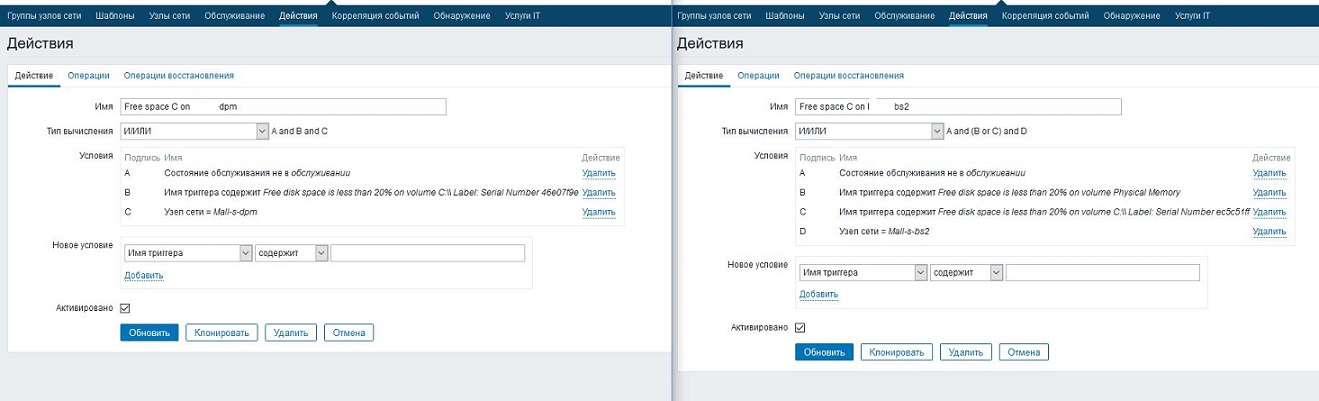Screen dimensions: 1319x401
Task: Remove condition D Mall-s-bs2 in right window
Action: pyautogui.click(x=1269, y=232)
